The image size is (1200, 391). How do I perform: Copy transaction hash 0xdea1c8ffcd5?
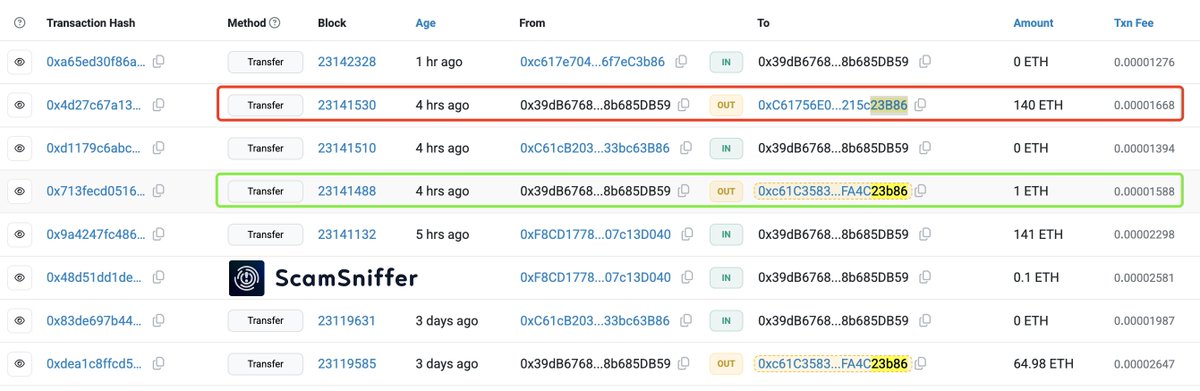[x=158, y=363]
